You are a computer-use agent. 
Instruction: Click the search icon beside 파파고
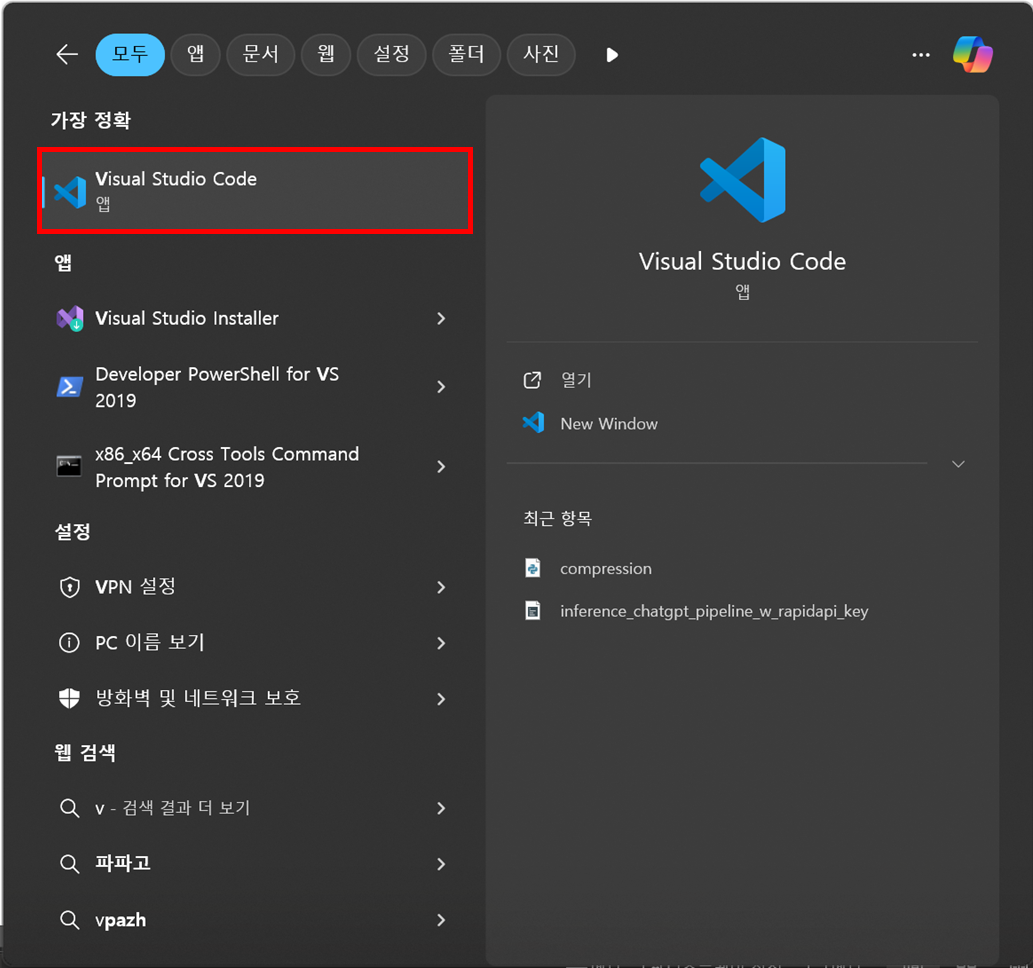tap(69, 864)
